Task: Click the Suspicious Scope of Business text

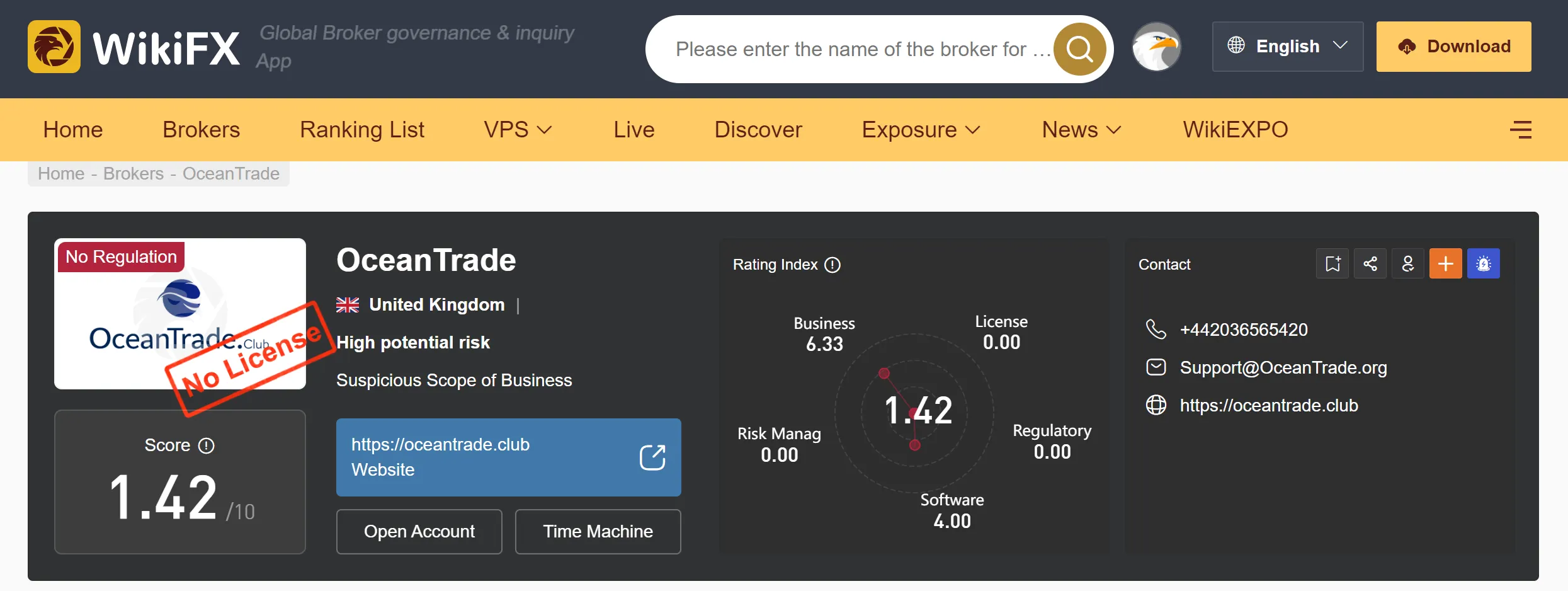Action: (454, 381)
